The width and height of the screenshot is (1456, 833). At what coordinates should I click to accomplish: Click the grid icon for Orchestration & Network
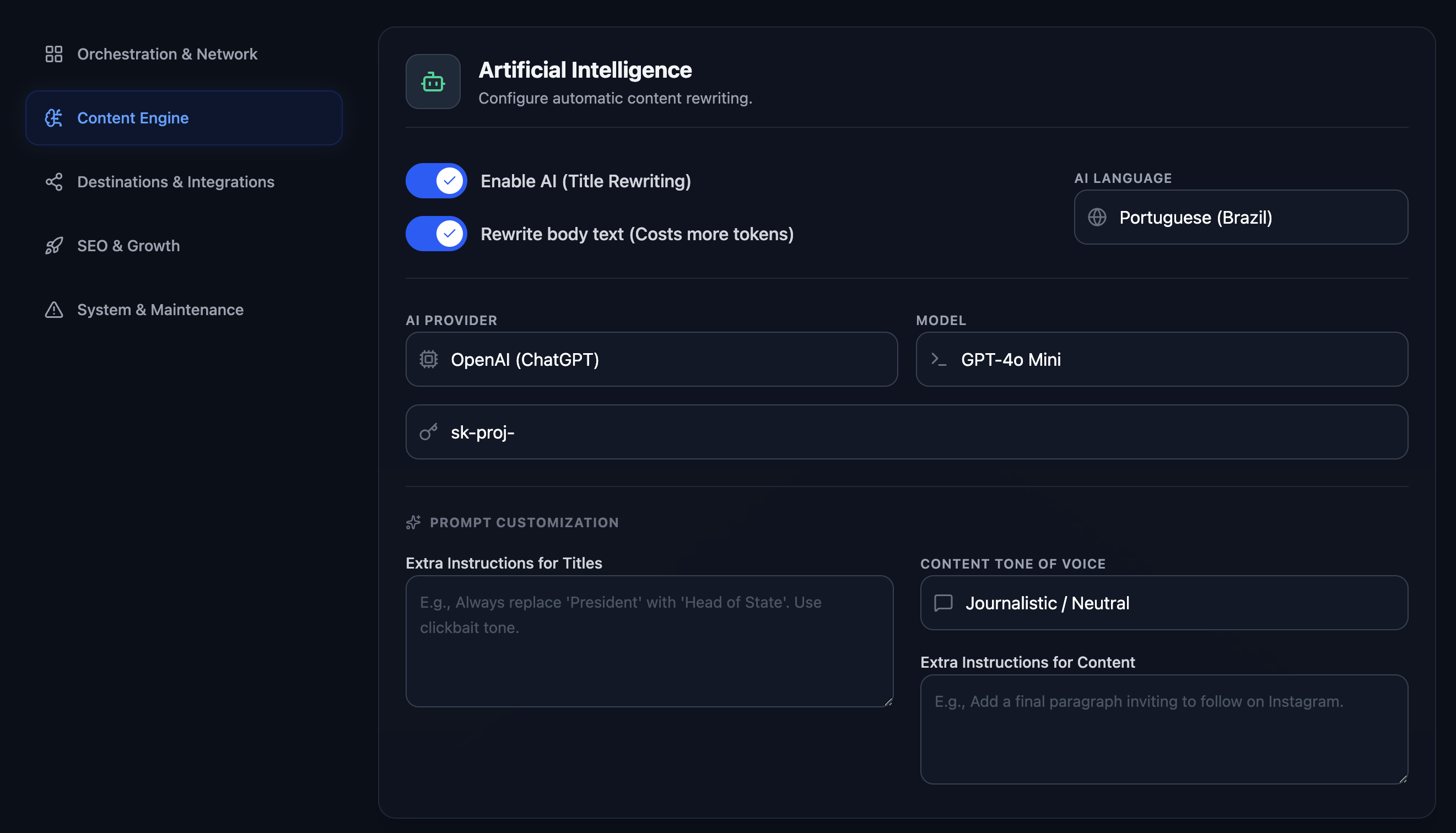[x=54, y=54]
